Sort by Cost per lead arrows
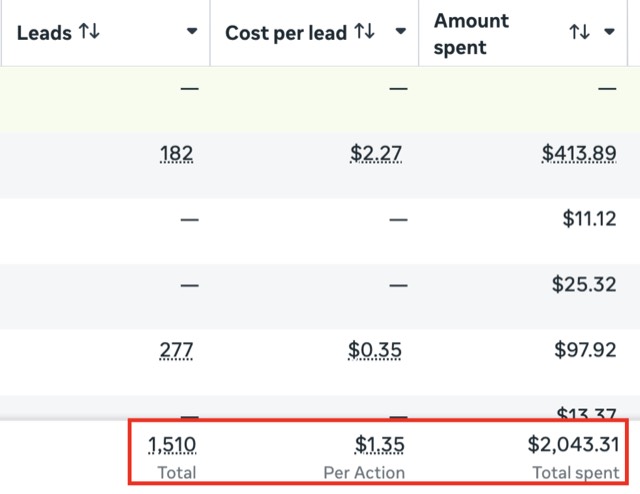Viewport: 640px width, 494px height. coord(364,31)
